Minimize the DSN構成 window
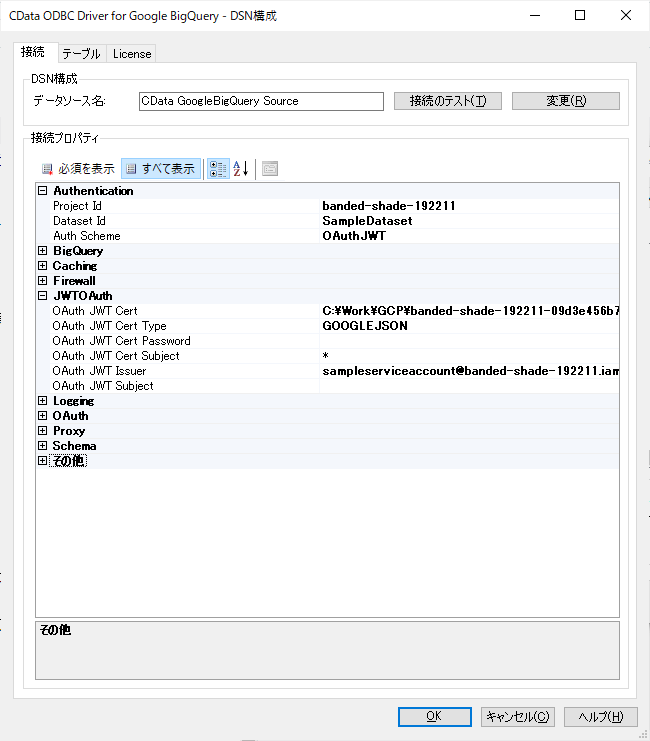Viewport: 650px width, 741px height. click(x=535, y=16)
